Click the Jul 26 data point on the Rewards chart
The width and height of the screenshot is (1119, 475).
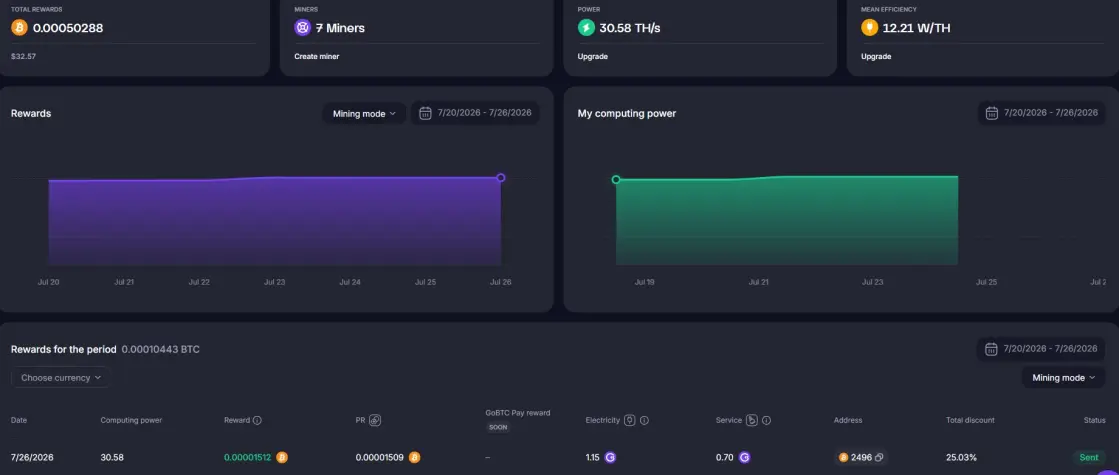pyautogui.click(x=501, y=178)
